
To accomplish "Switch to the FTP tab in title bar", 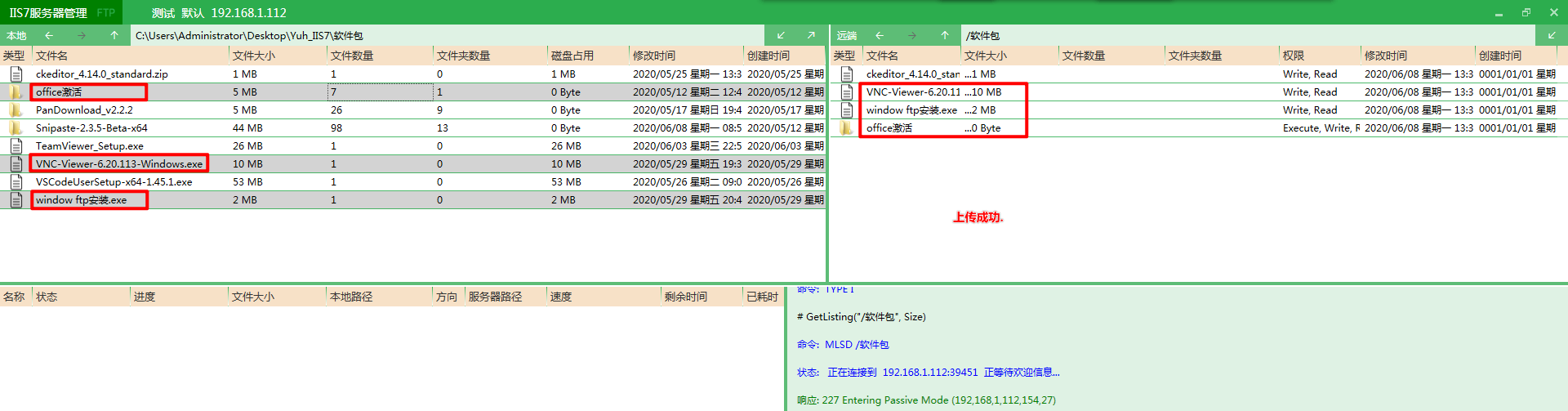I will coord(105,12).
